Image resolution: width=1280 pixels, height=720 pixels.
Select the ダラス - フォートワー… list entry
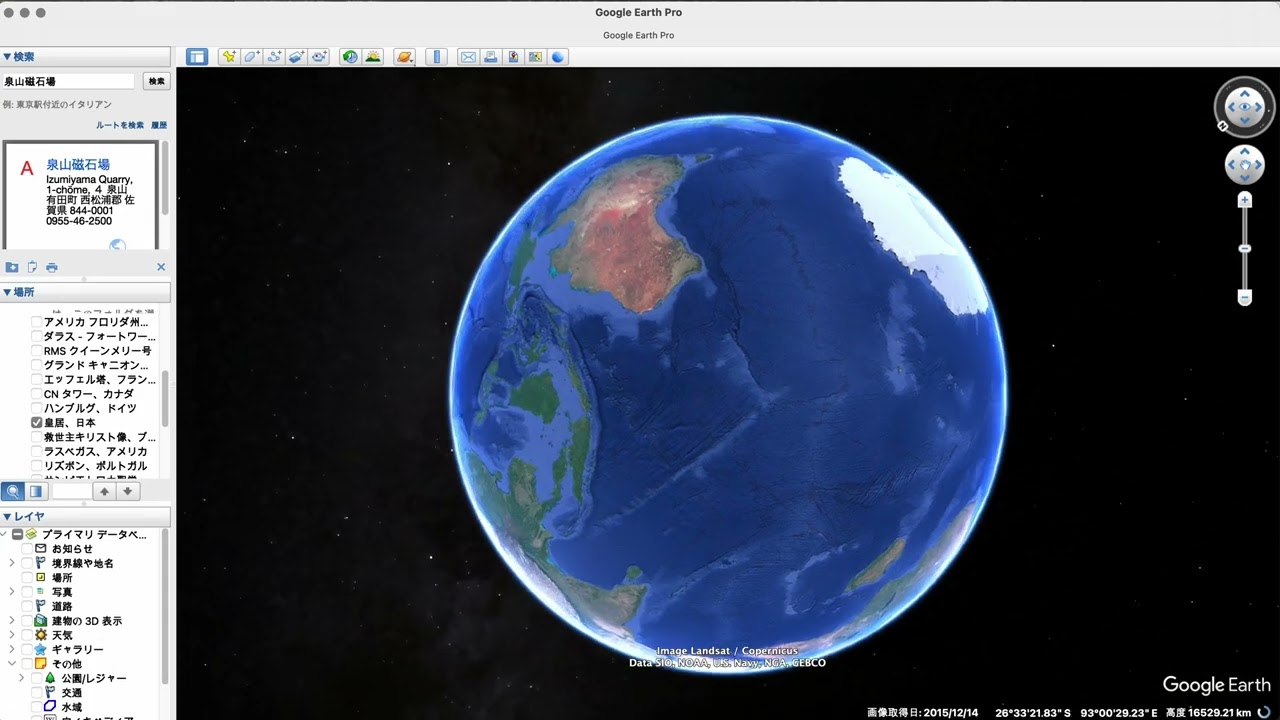pyautogui.click(x=99, y=337)
